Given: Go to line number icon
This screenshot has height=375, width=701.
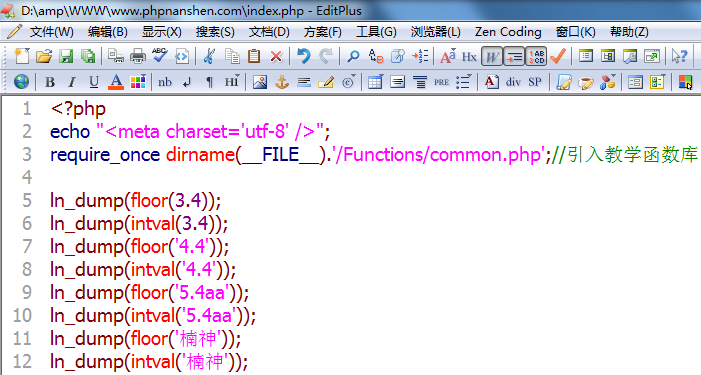Looking at the screenshot, I should (420, 56).
